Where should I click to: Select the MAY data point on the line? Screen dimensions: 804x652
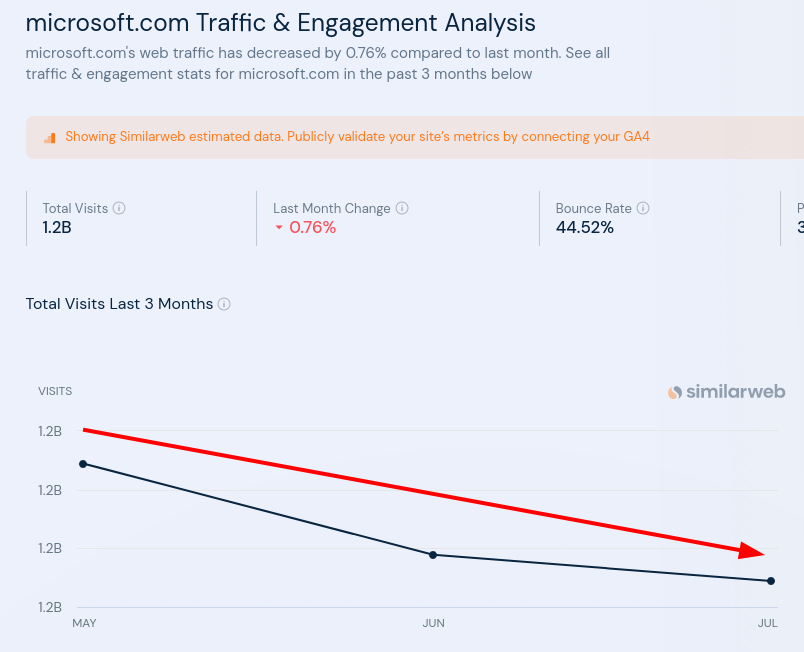83,464
